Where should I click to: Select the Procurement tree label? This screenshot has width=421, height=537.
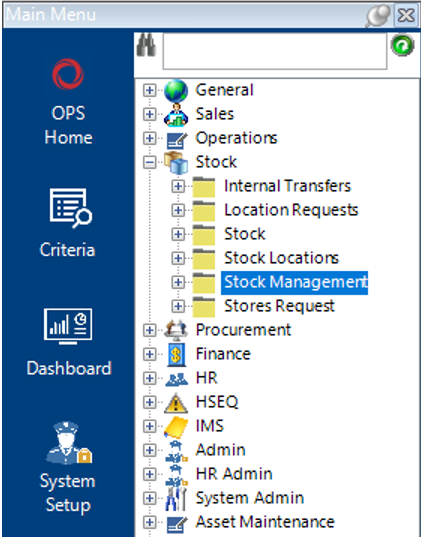coord(243,330)
